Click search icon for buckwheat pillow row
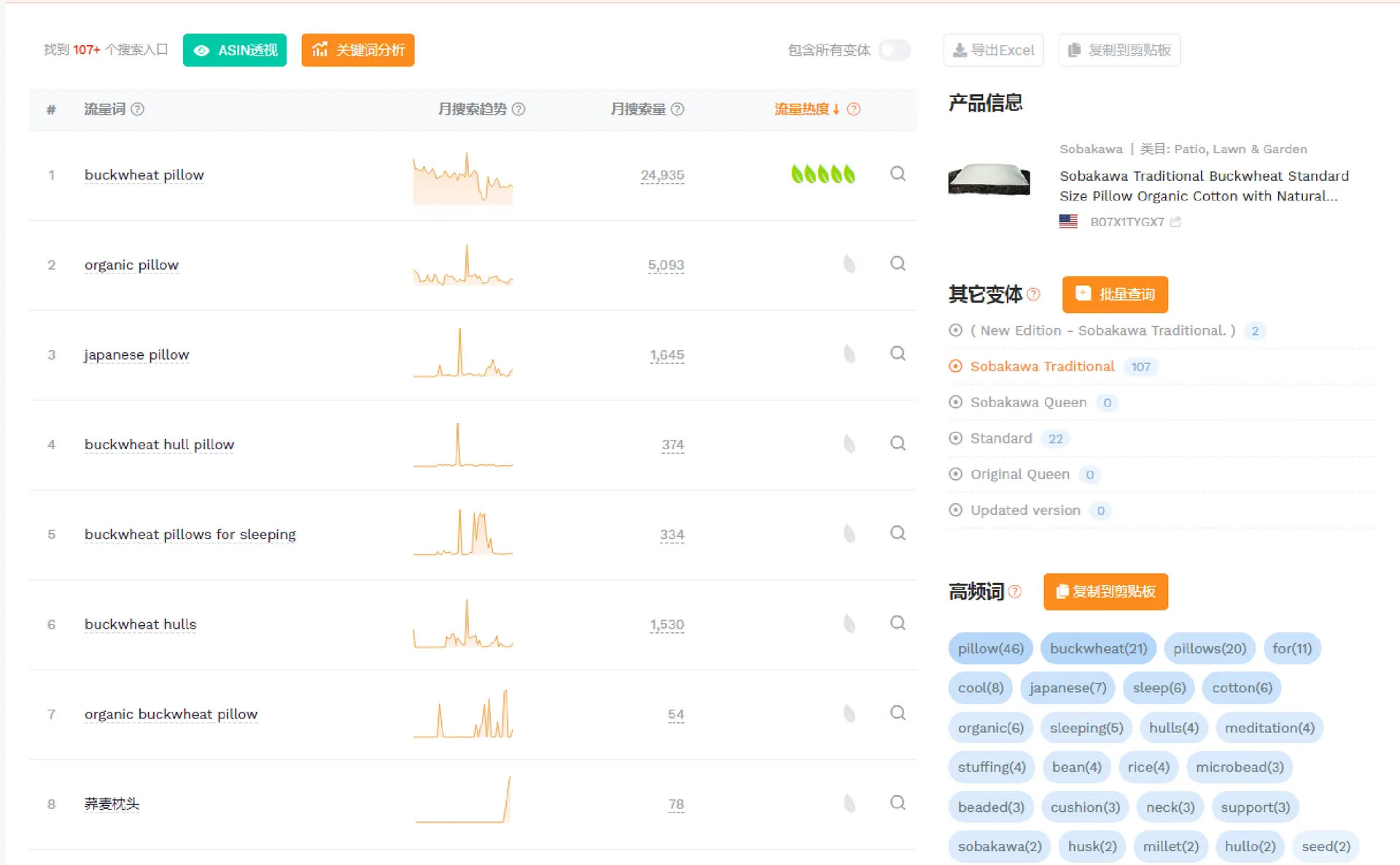The image size is (1400, 865). (x=898, y=174)
